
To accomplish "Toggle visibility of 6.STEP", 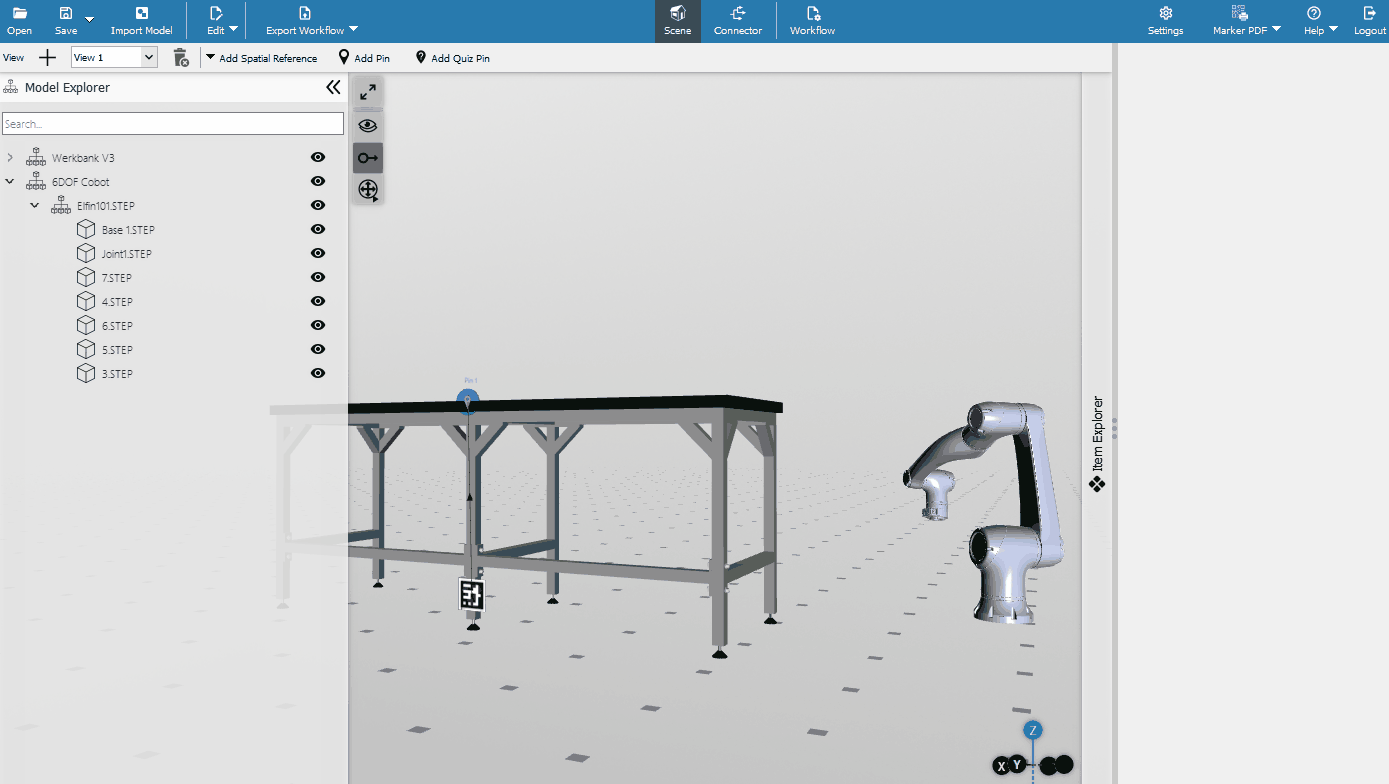I will [318, 325].
